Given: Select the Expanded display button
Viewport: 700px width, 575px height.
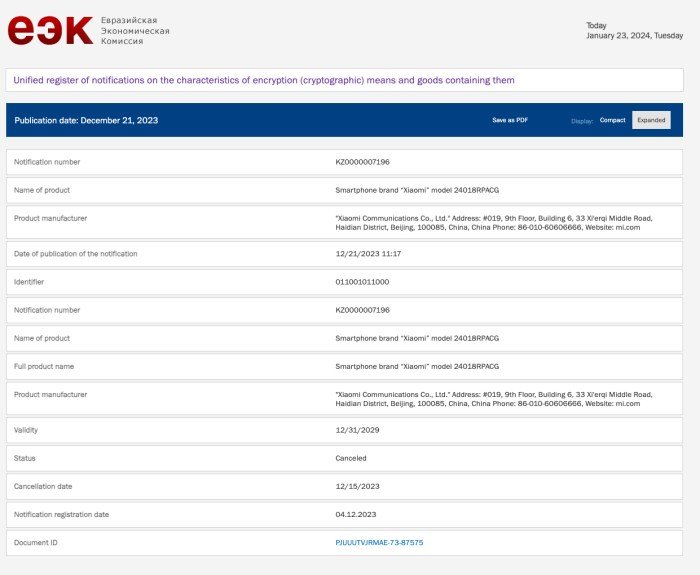Looking at the screenshot, I should click(651, 120).
